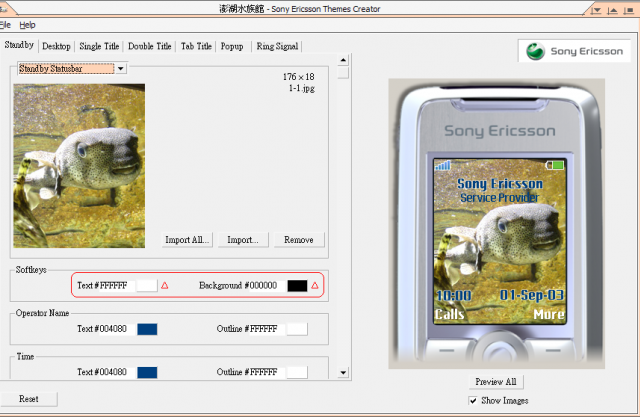Open the File menu
This screenshot has width=640, height=417.
tap(5, 25)
